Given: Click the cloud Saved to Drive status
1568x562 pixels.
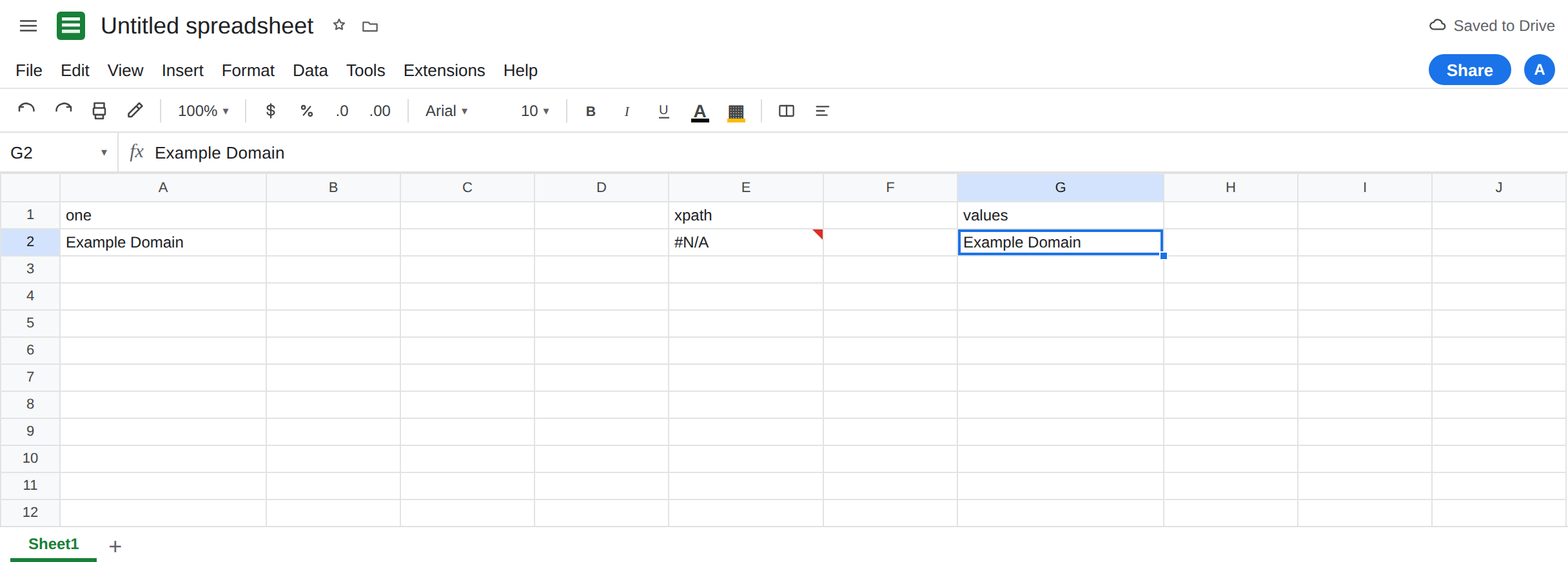Looking at the screenshot, I should point(1492,26).
